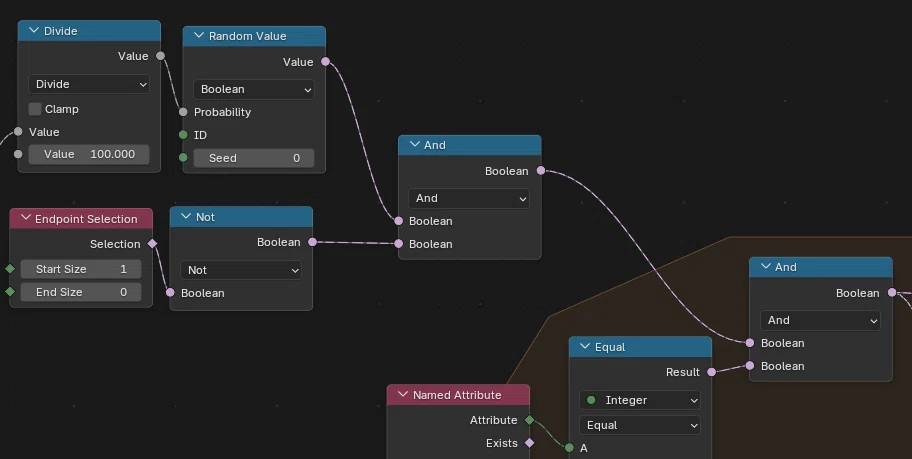Viewport: 912px width, 459px height.
Task: Click the Random Value output socket
Action: (326, 62)
